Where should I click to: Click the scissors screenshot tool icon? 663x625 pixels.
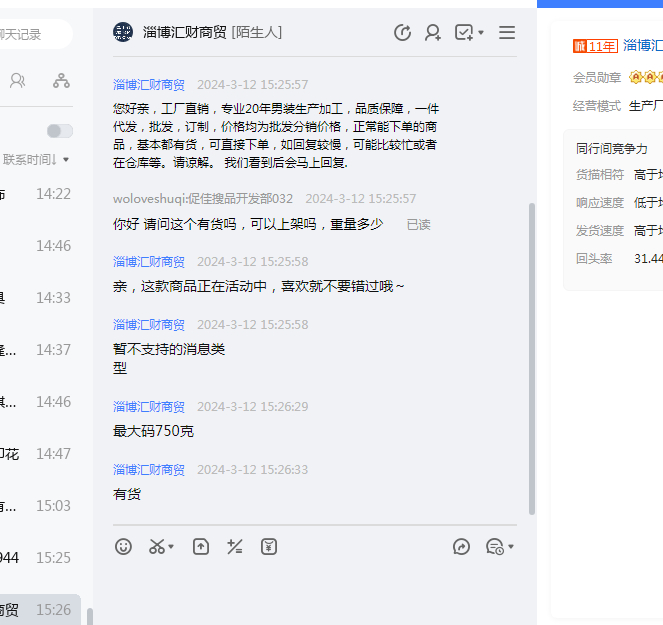pyautogui.click(x=156, y=546)
